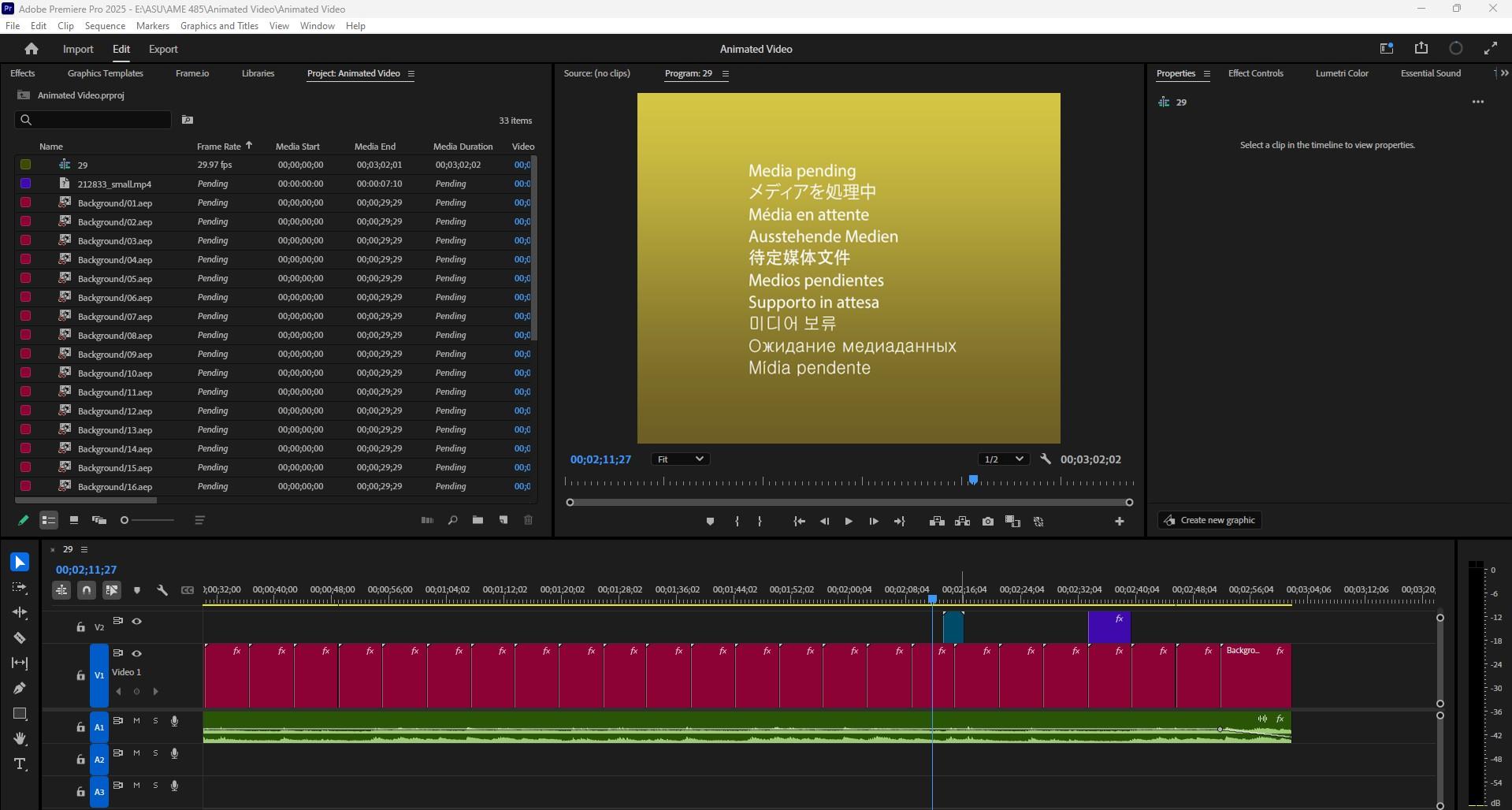The height and width of the screenshot is (810, 1512).
Task: Click the New Item icon in Project panel
Action: click(503, 520)
